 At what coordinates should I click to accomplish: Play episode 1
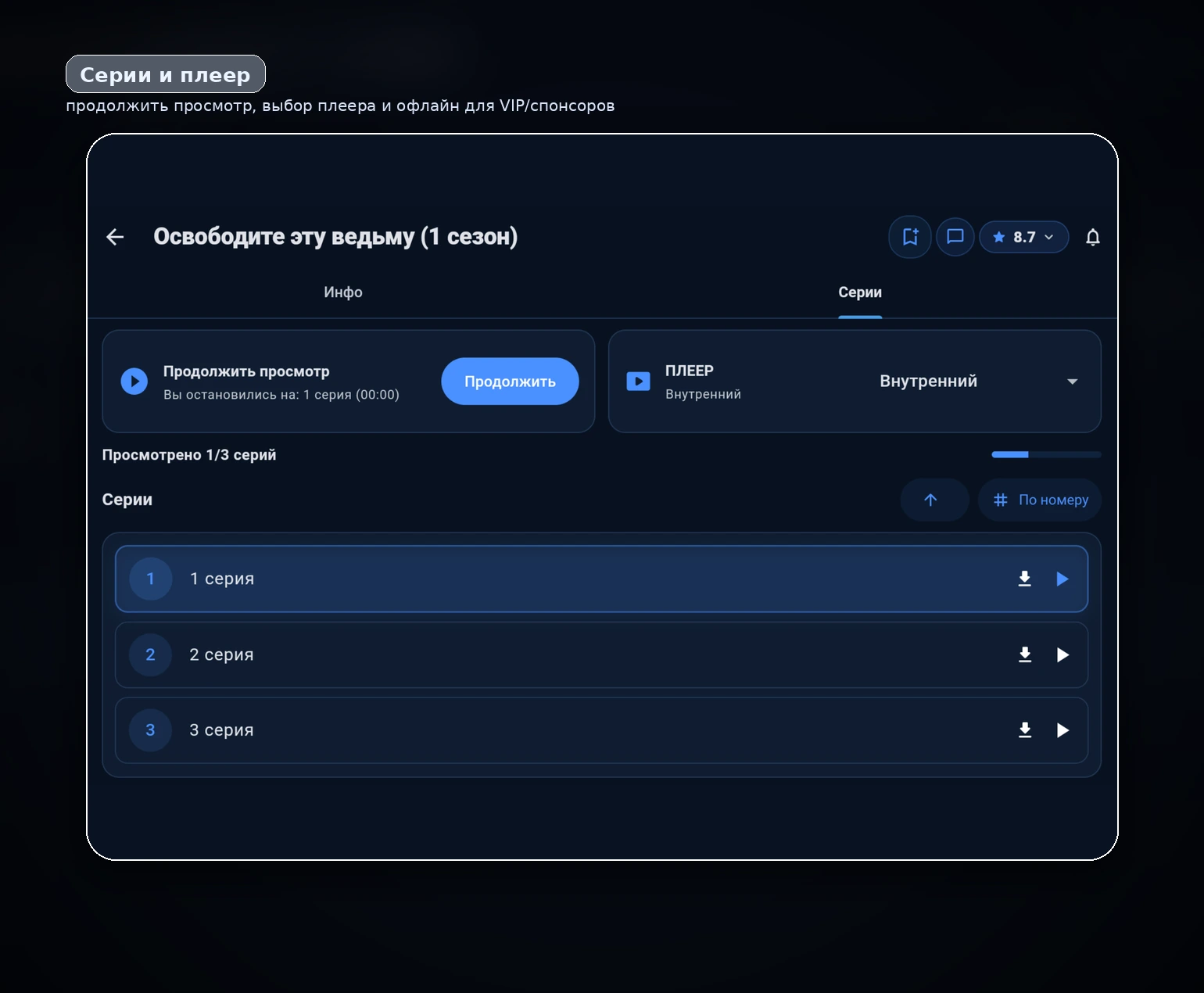click(1062, 579)
